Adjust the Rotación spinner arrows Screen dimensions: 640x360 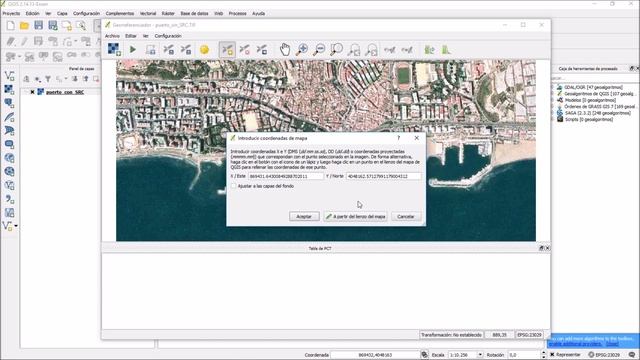click(543, 355)
